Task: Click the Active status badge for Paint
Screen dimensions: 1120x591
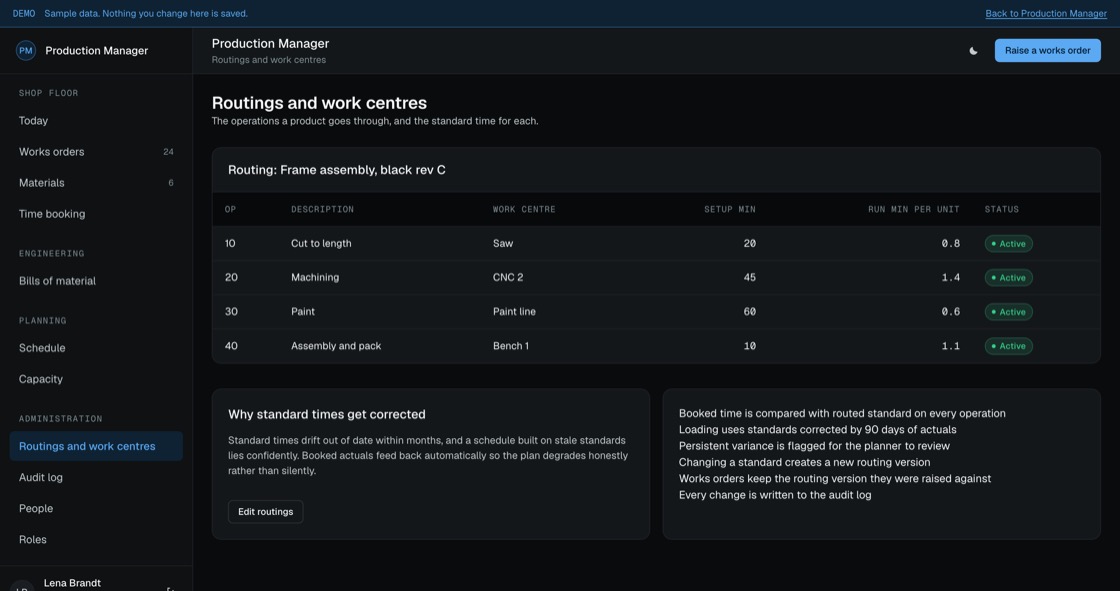Action: (1008, 312)
